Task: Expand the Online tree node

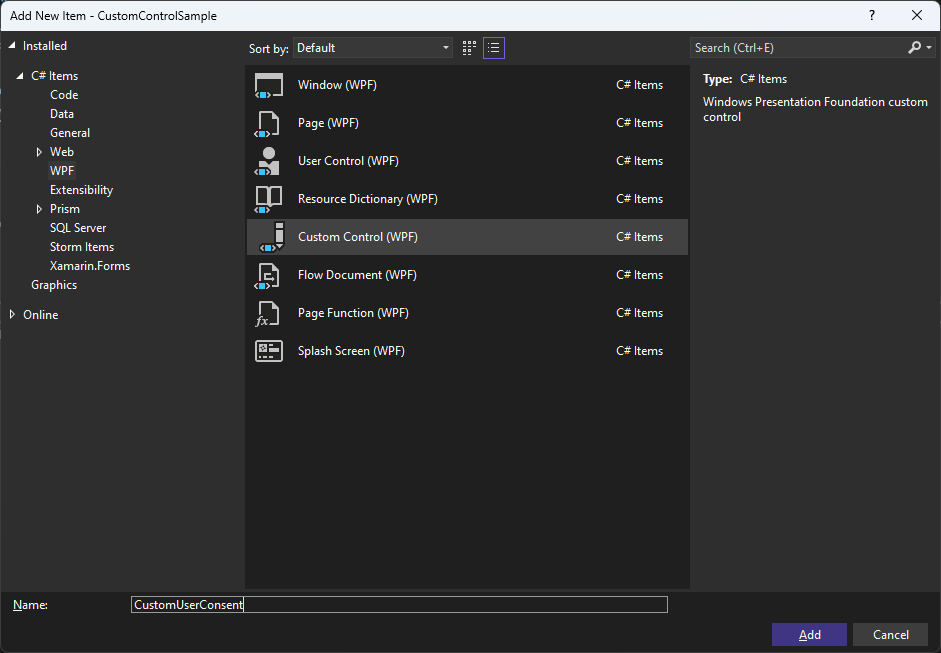Action: coord(12,314)
